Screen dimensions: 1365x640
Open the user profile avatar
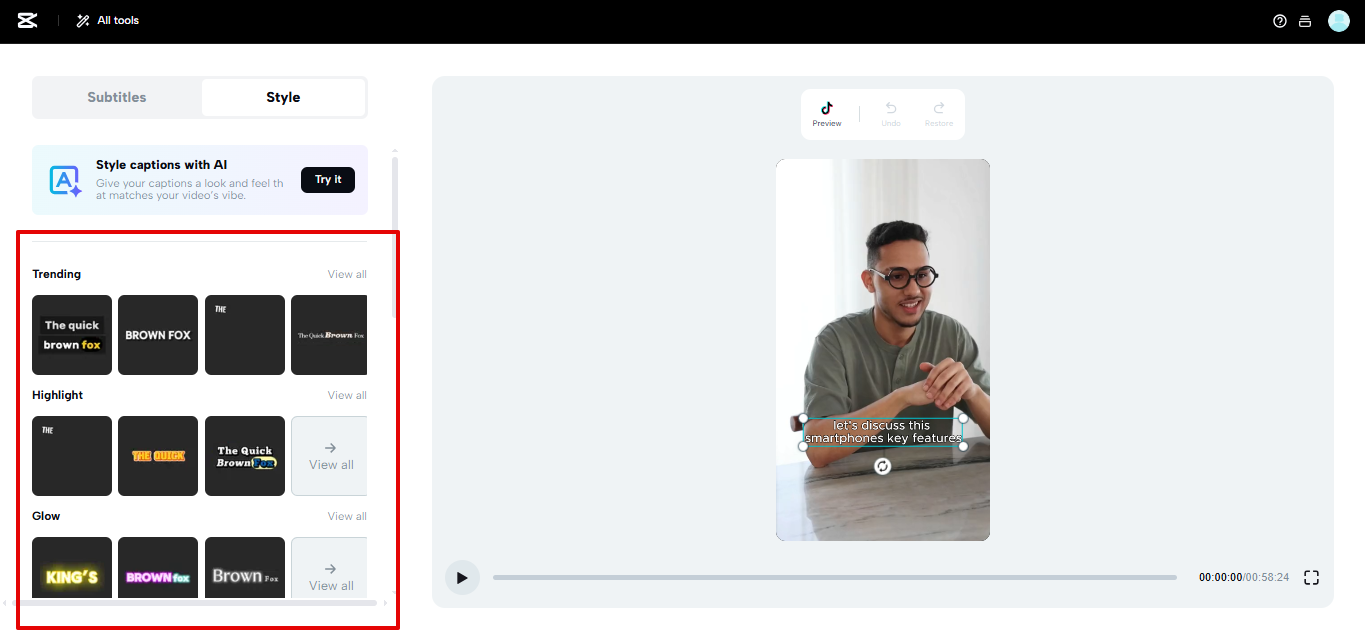point(1339,21)
